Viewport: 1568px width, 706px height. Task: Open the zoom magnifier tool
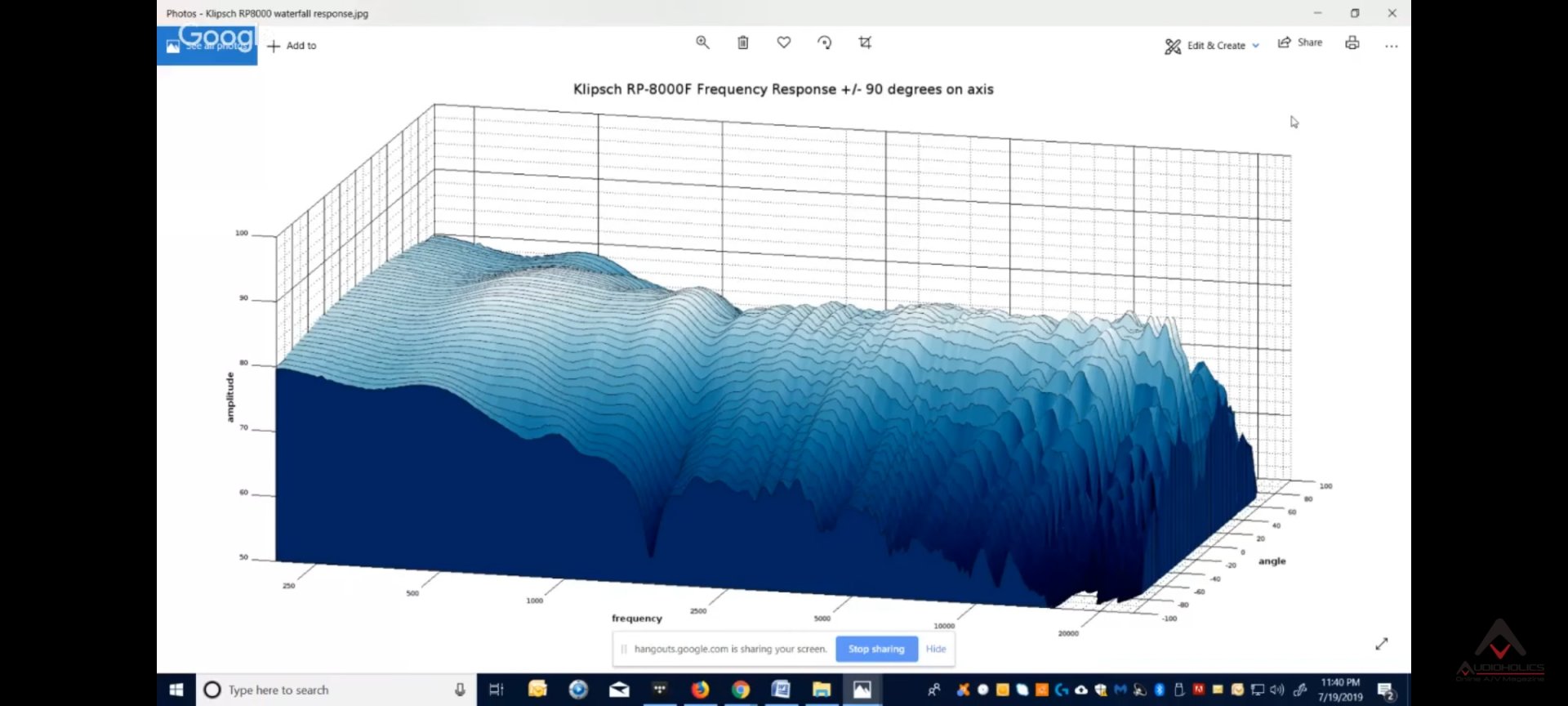[702, 42]
